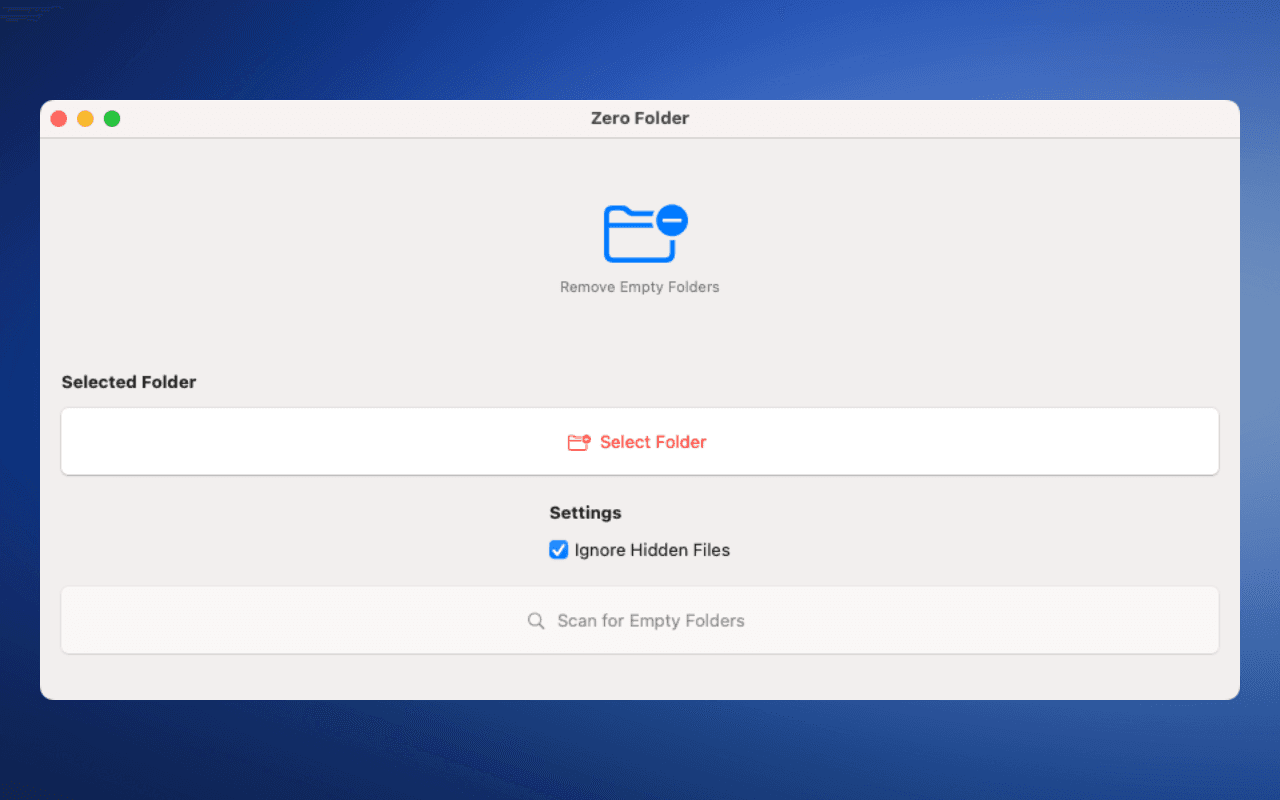Click the pin mark on the Select Folder icon
Viewport: 1280px width, 800px height.
click(x=587, y=436)
